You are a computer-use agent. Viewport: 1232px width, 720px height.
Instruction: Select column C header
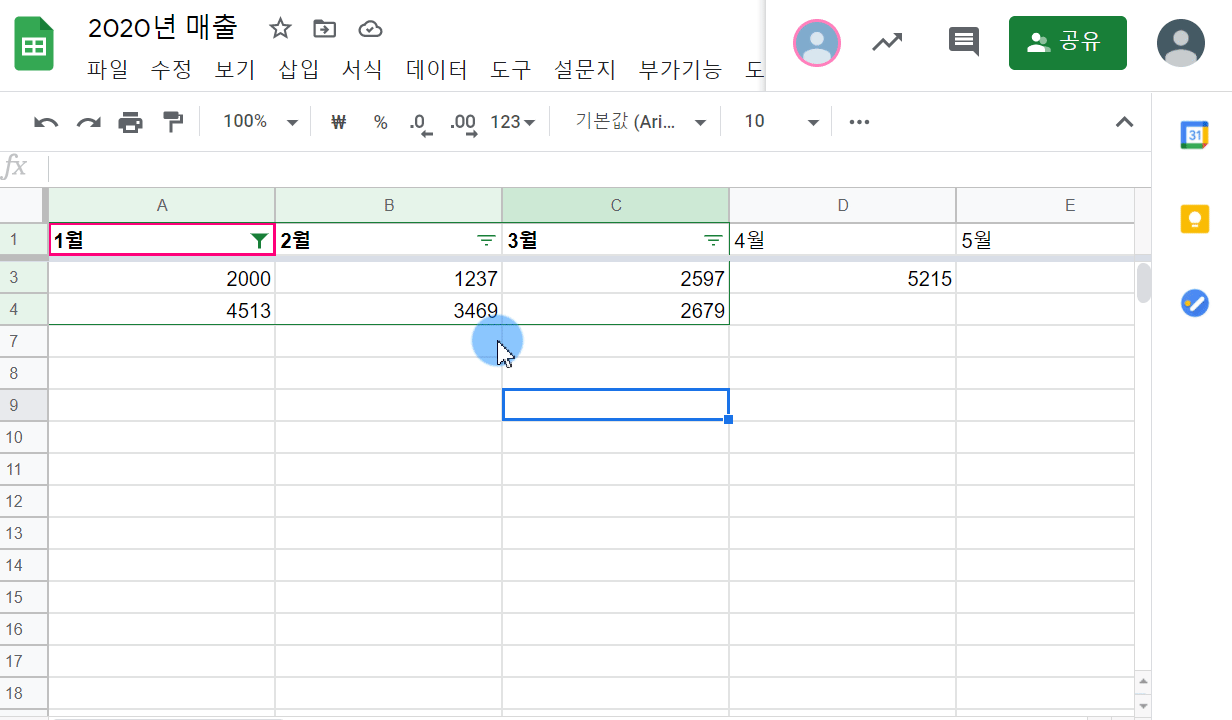(616, 205)
